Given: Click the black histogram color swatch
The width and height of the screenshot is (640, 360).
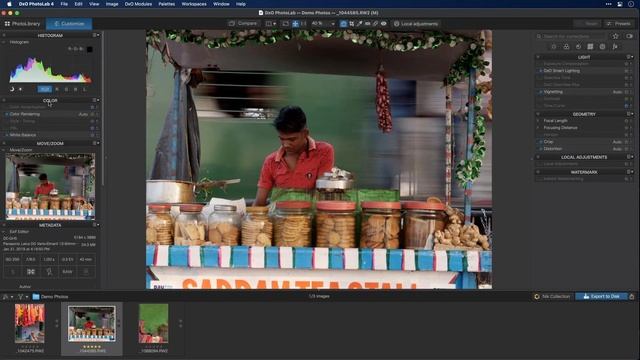Looking at the screenshot, I should (90, 49).
